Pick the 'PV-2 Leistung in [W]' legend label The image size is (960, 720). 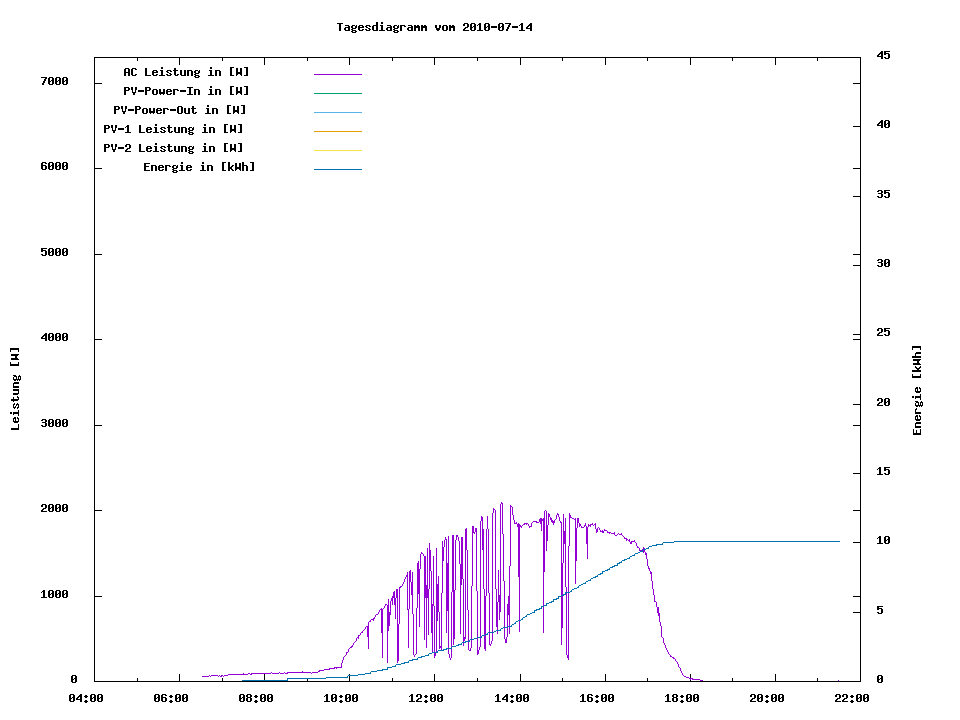tap(173, 148)
